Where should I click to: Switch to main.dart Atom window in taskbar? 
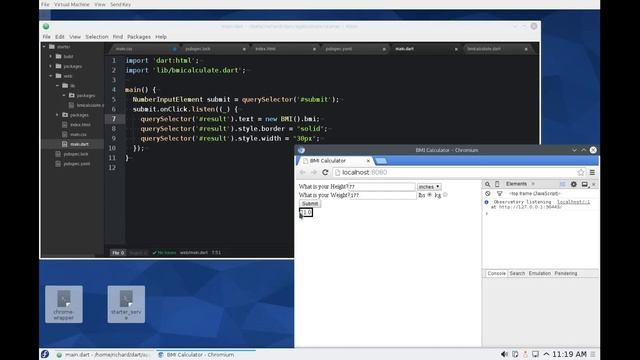pyautogui.click(x=104, y=355)
